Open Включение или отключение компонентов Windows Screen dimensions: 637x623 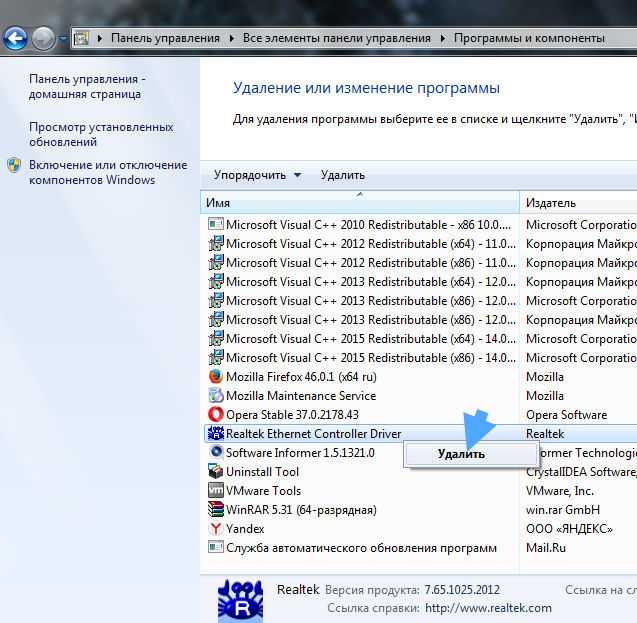[108, 172]
